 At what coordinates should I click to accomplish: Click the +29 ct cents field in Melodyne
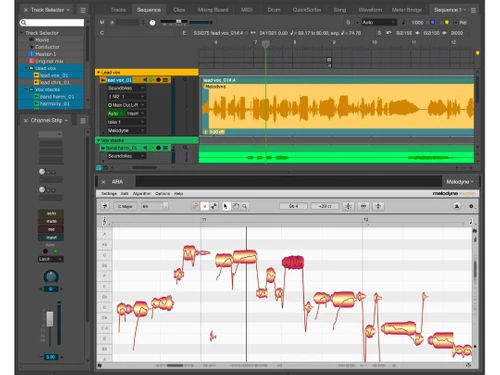[x=325, y=206]
